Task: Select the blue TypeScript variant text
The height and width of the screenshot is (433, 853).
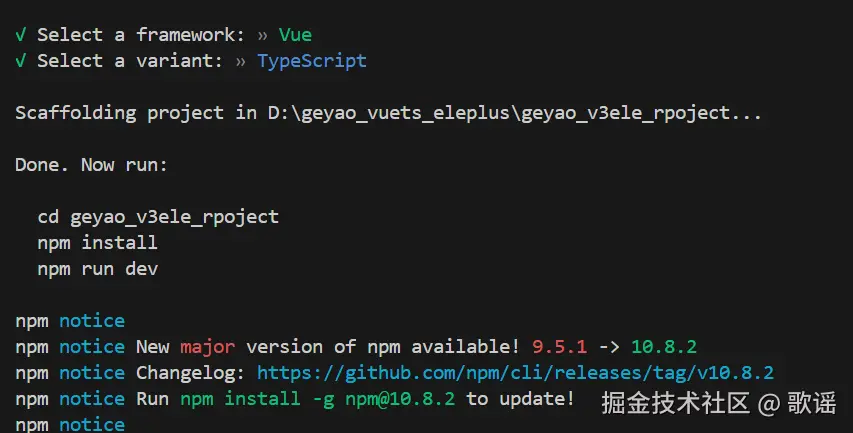Action: pos(312,61)
